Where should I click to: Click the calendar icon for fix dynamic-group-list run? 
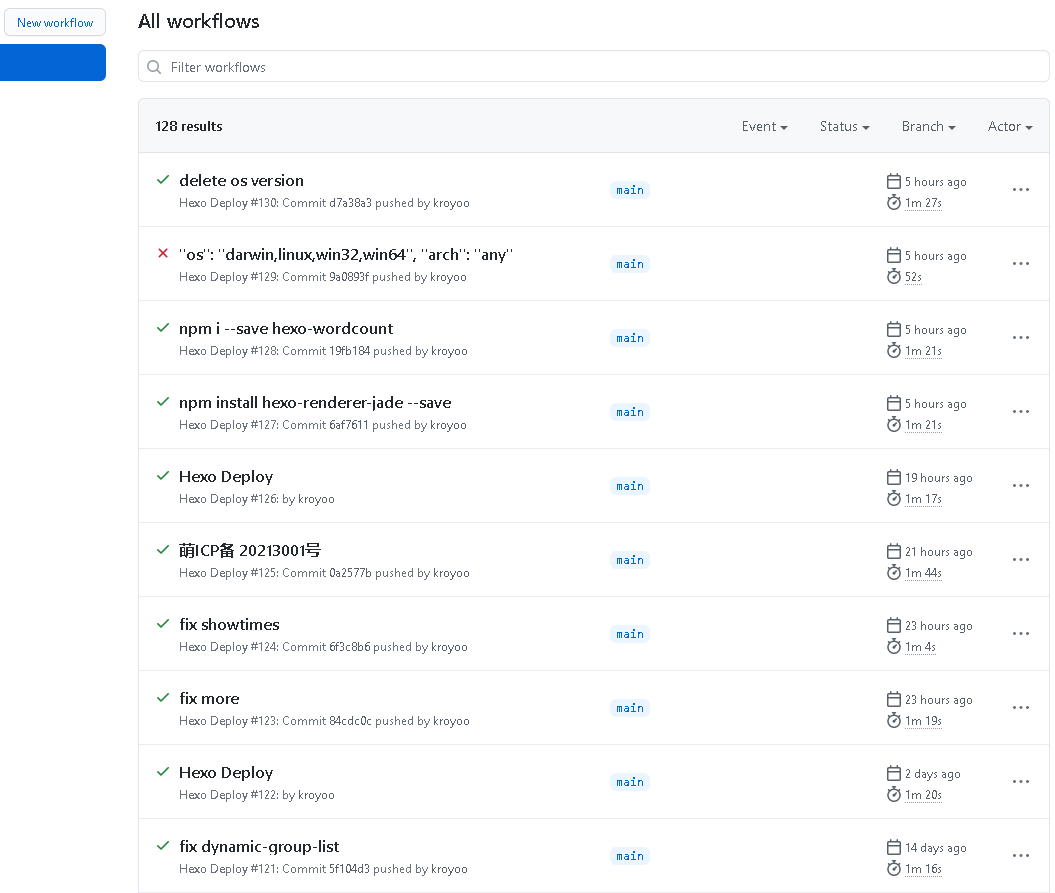click(x=894, y=847)
